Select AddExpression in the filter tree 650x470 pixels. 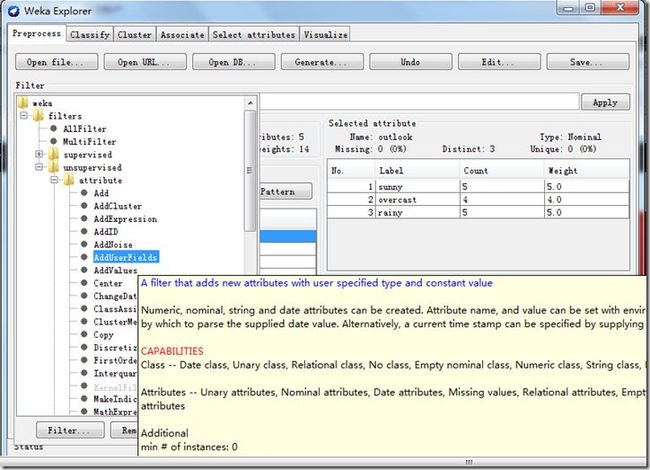click(125, 218)
